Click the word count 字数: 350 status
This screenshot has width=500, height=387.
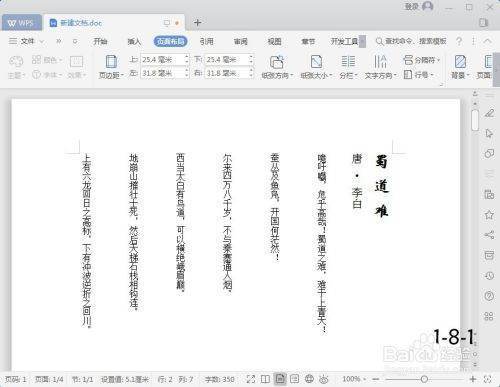tap(220, 379)
